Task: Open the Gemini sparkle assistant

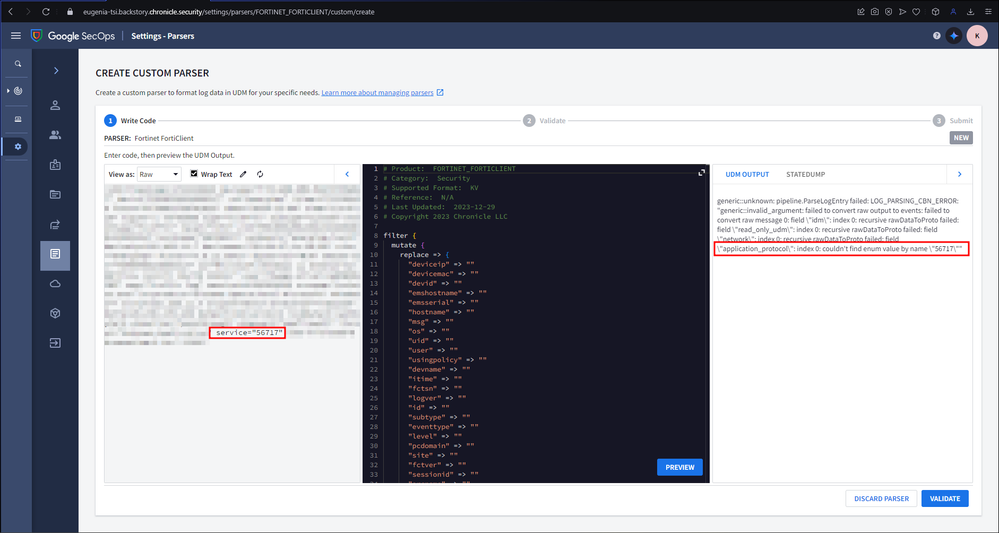Action: pos(954,36)
